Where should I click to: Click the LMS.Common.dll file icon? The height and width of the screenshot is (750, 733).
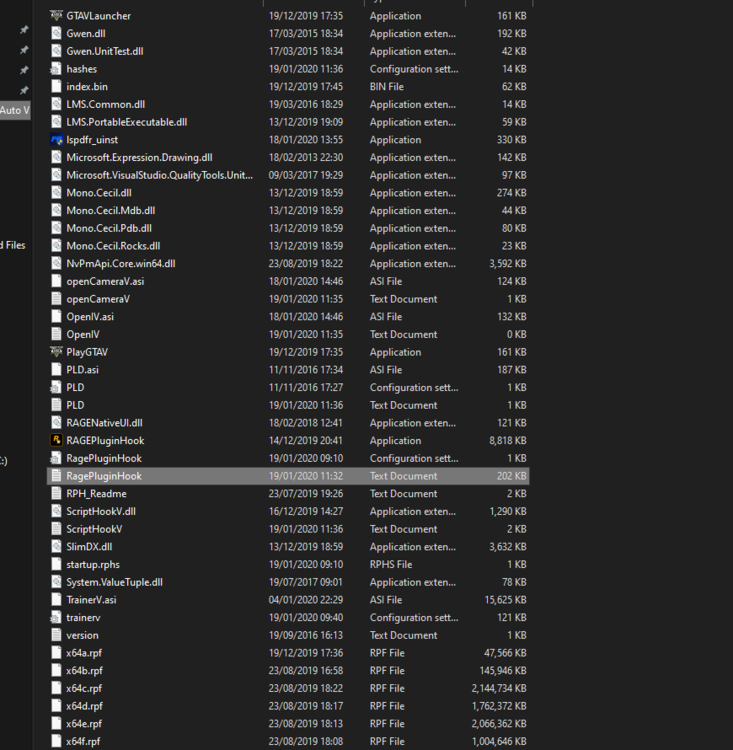tap(56, 104)
